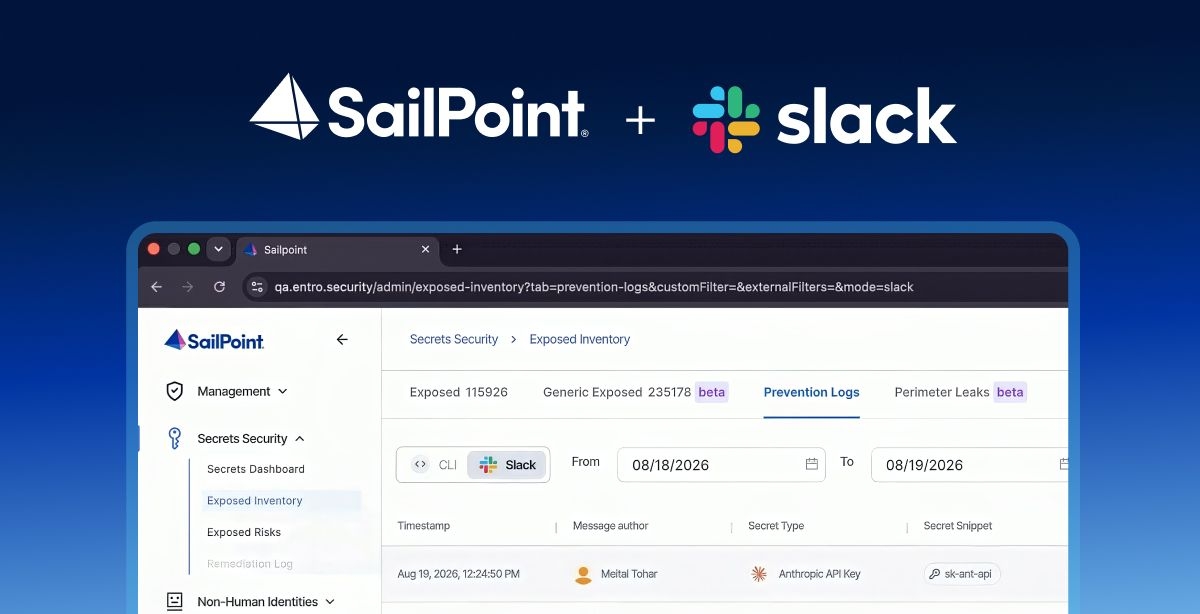Screen dimensions: 1200x614
Task: Expand the Management menu
Action: click(242, 391)
